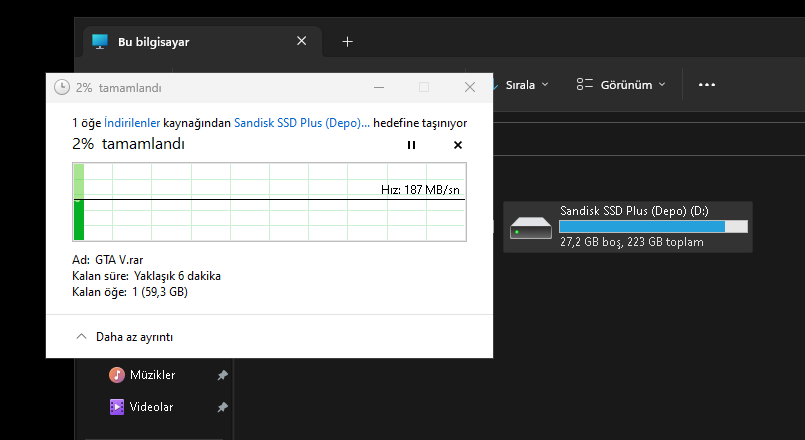805x440 pixels.
Task: Close the transfer dialog window
Action: tap(470, 87)
